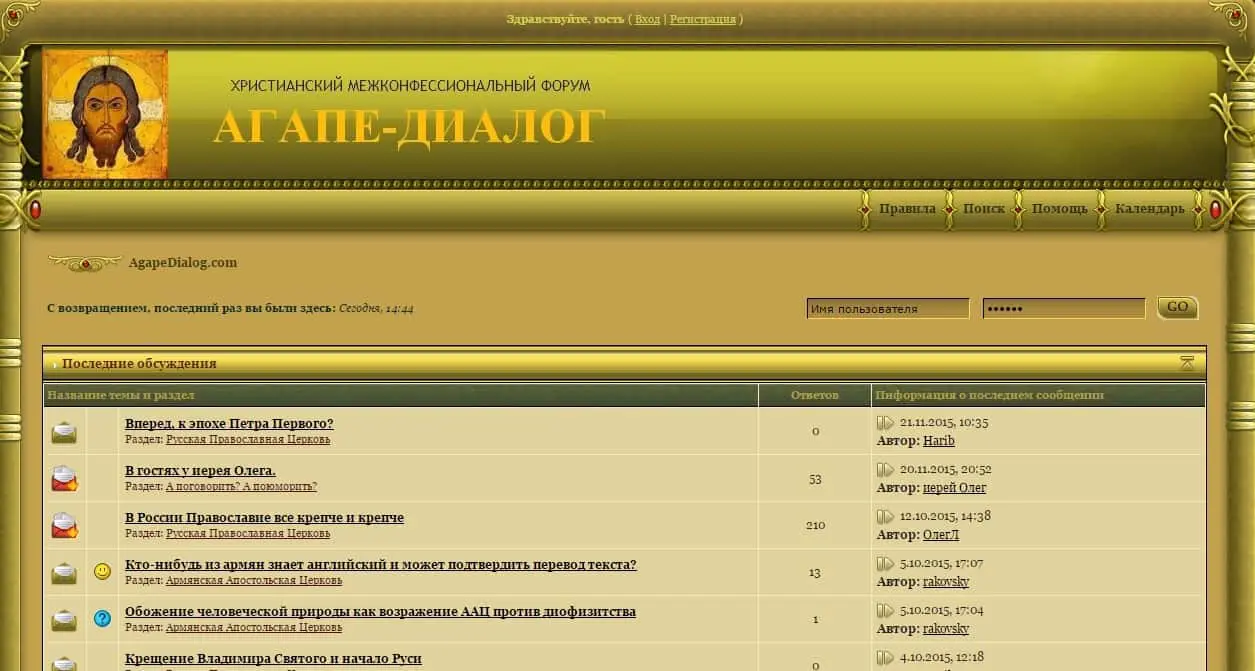Click the "Информация о последнем сообщении" column header

pyautogui.click(x=990, y=396)
